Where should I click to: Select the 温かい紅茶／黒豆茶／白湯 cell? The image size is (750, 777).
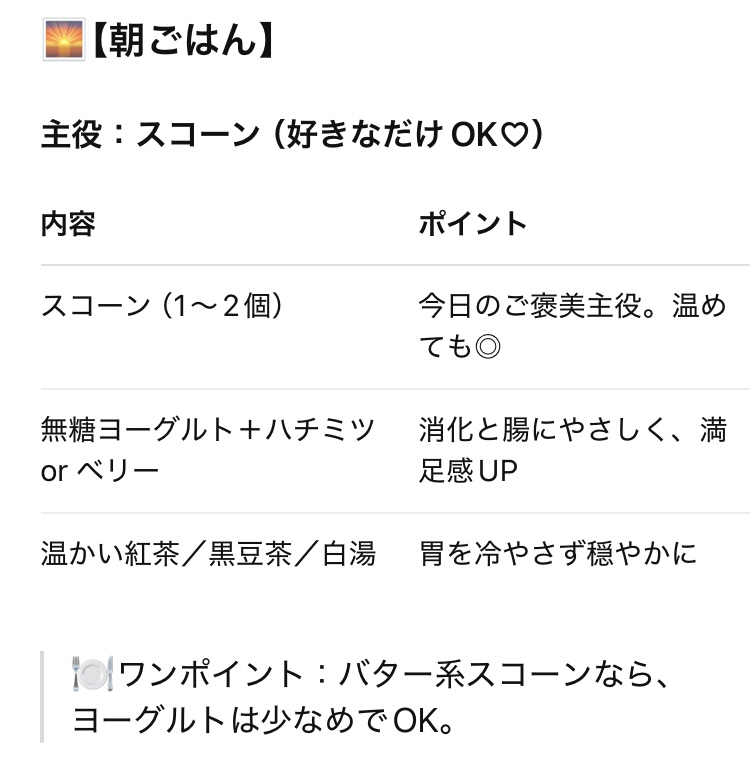pyautogui.click(x=209, y=554)
